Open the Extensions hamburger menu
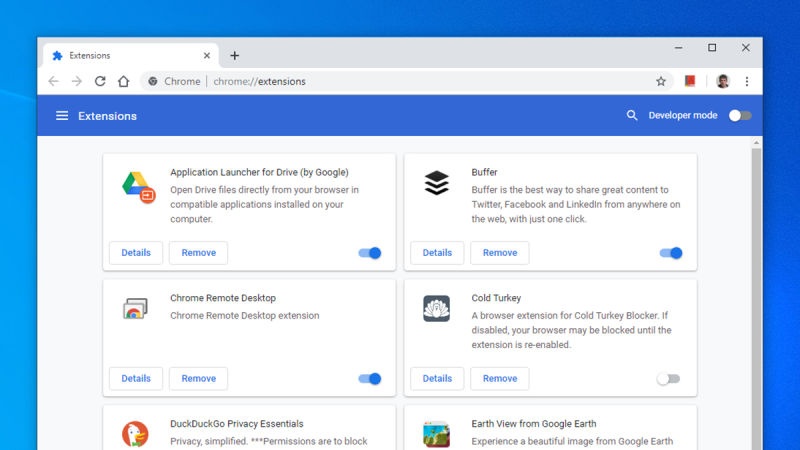Viewport: 800px width, 450px height. coord(62,116)
